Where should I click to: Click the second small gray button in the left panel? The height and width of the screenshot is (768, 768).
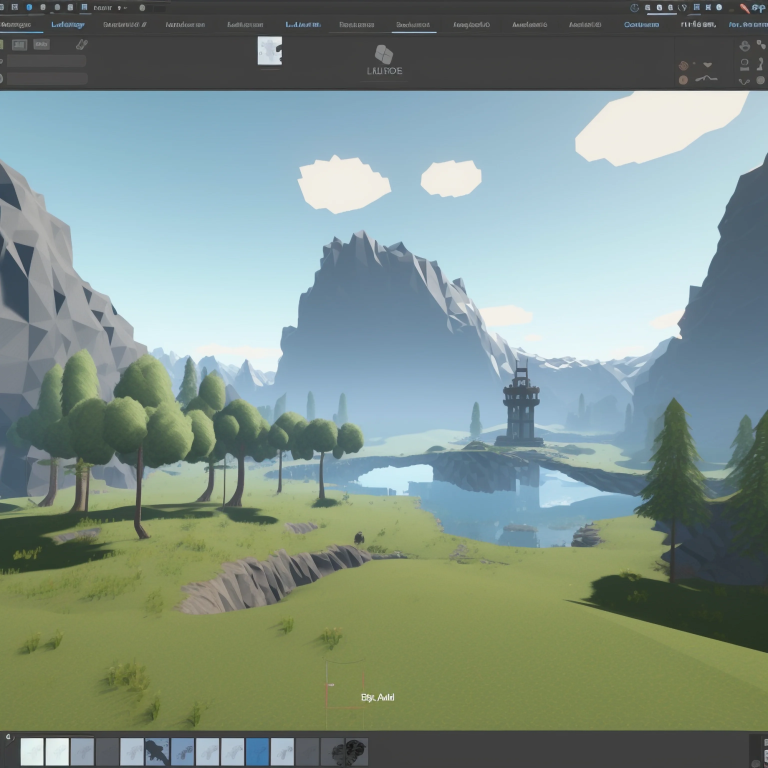tap(42, 45)
